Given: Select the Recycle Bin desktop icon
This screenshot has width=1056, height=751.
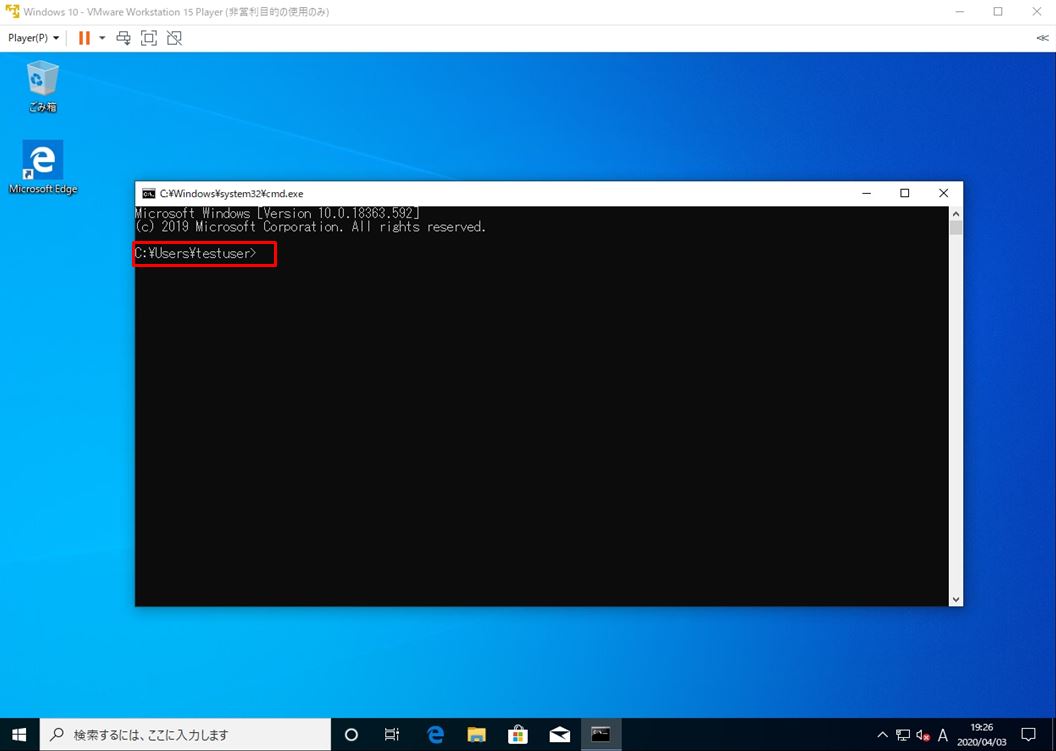Looking at the screenshot, I should [42, 86].
